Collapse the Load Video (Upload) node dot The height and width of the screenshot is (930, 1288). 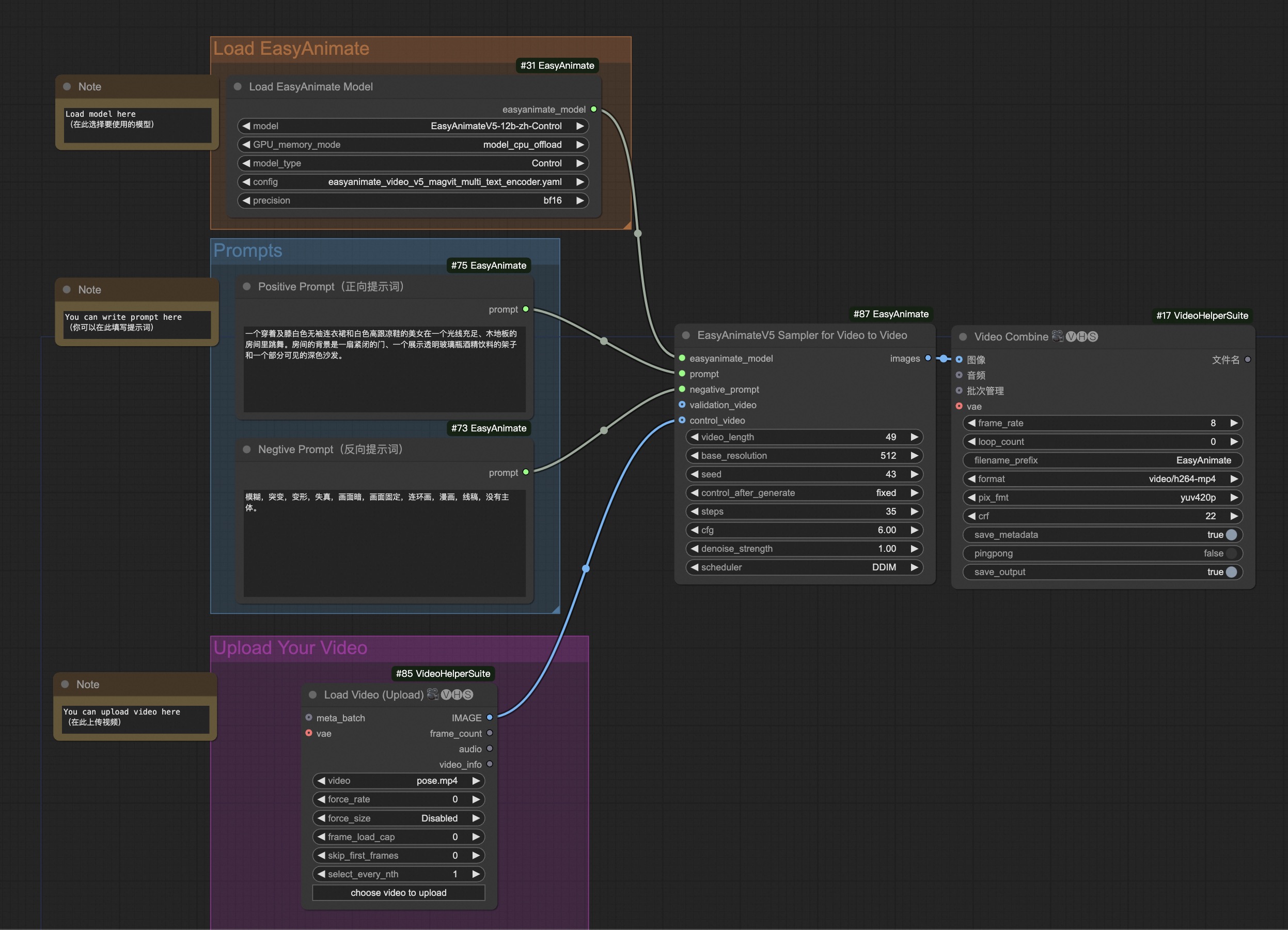312,695
